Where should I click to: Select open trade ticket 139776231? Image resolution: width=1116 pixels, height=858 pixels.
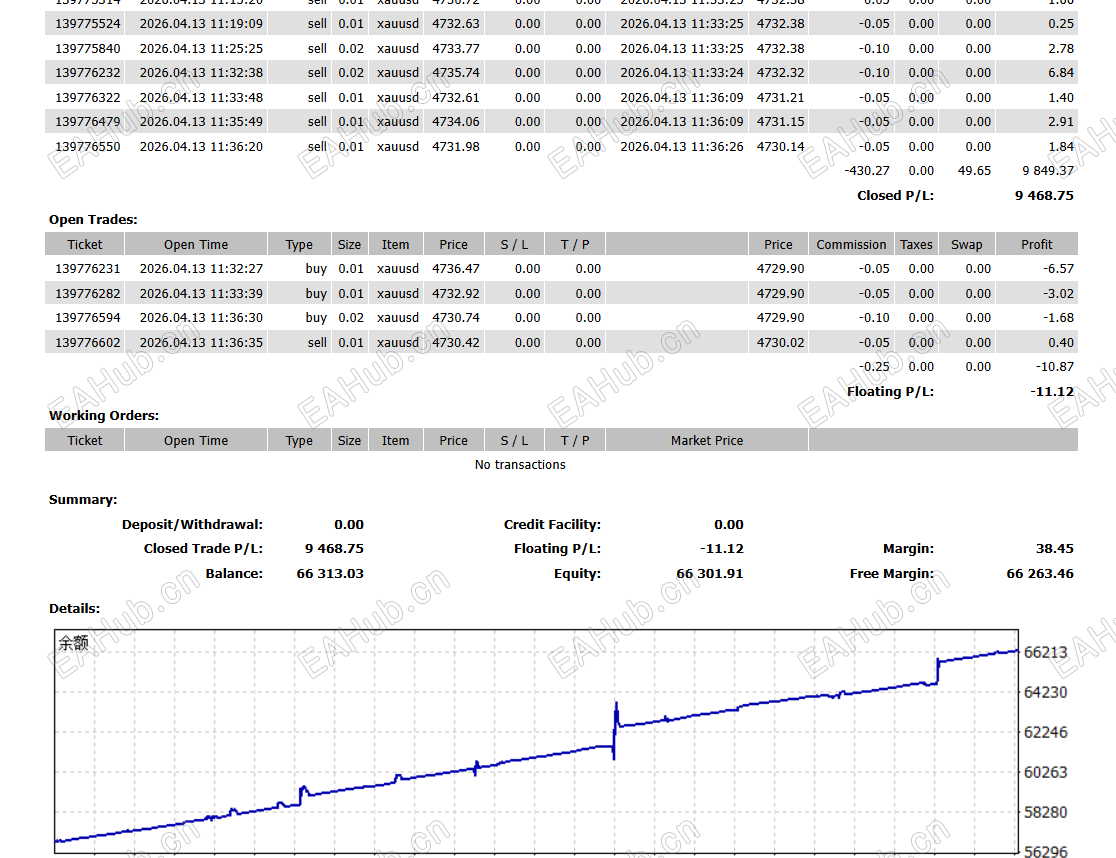(x=88, y=269)
